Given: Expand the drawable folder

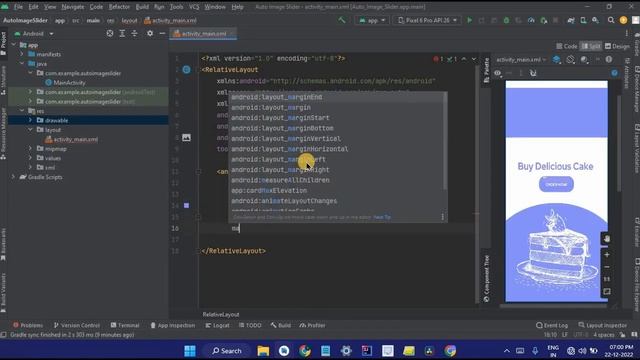Looking at the screenshot, I should [30, 120].
